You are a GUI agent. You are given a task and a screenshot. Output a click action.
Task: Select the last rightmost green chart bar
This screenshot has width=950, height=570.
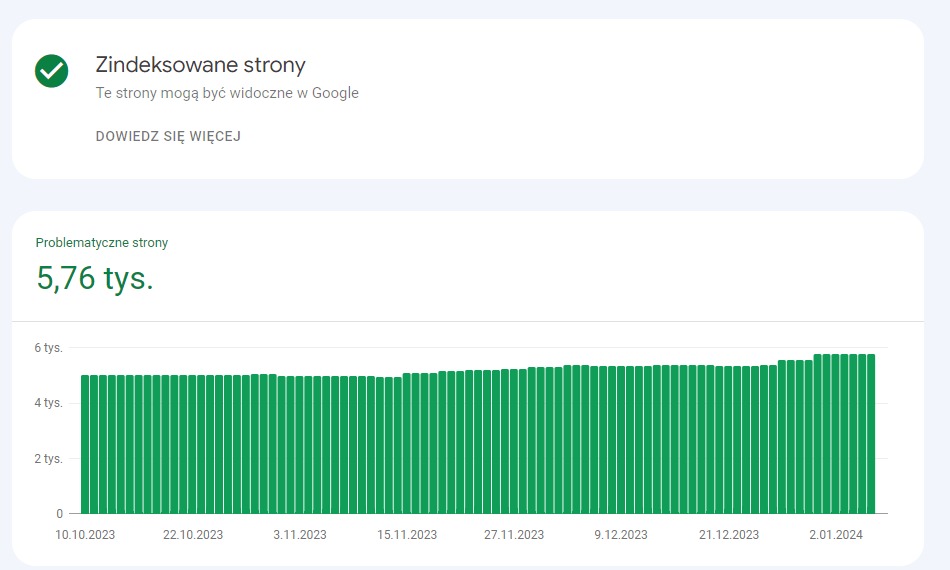tap(871, 435)
